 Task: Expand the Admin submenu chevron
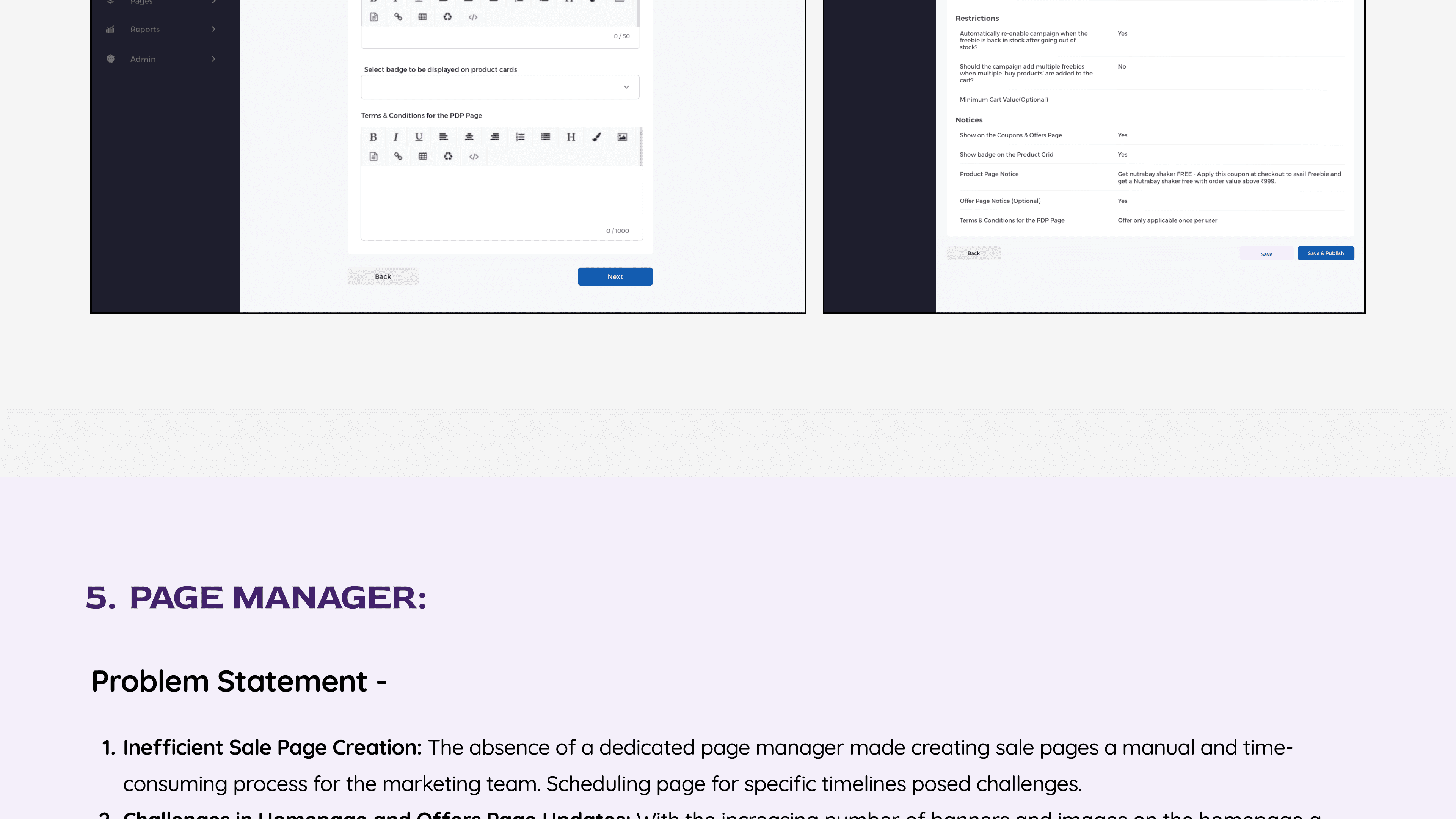[213, 59]
